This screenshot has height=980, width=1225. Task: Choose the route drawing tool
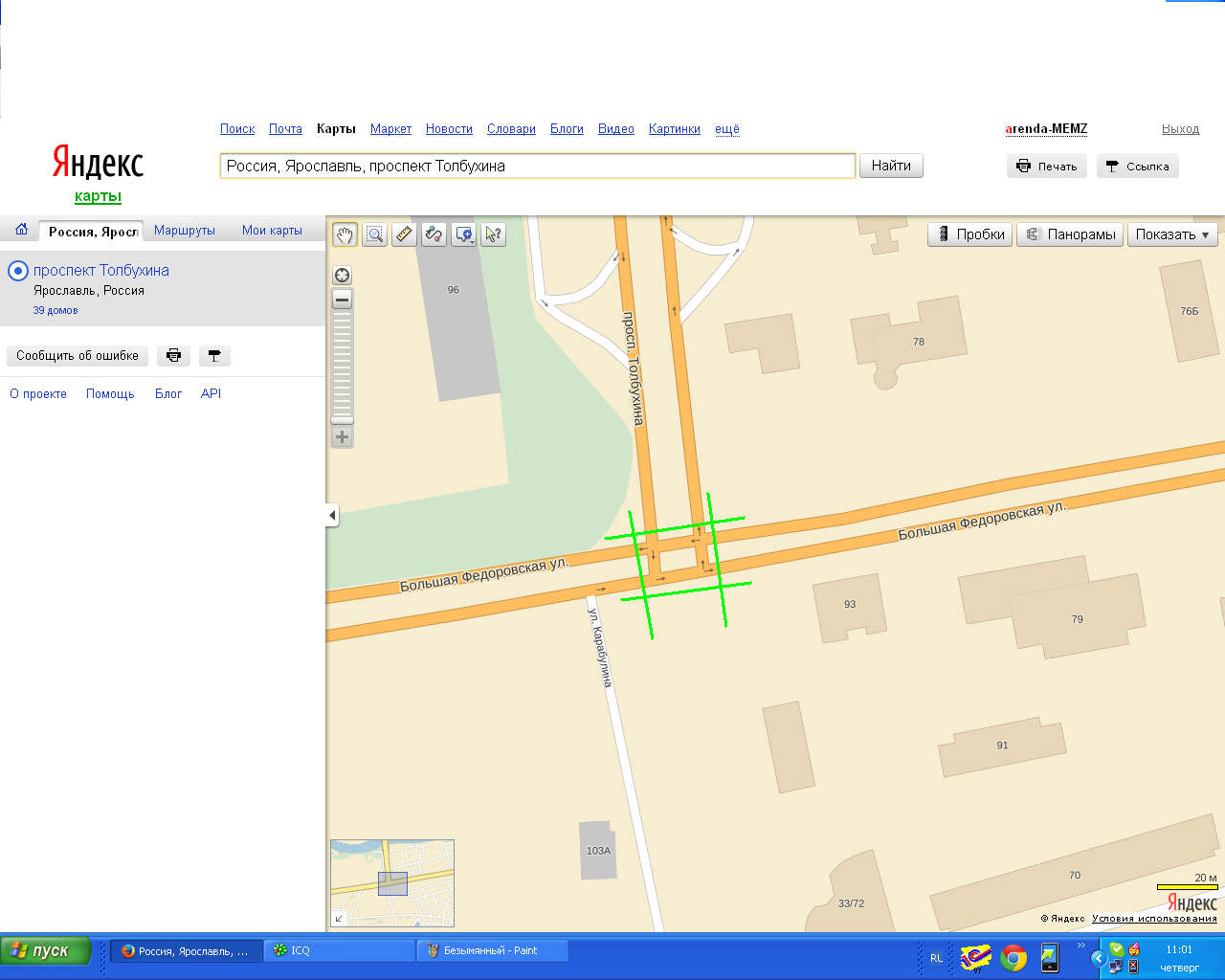[x=434, y=234]
